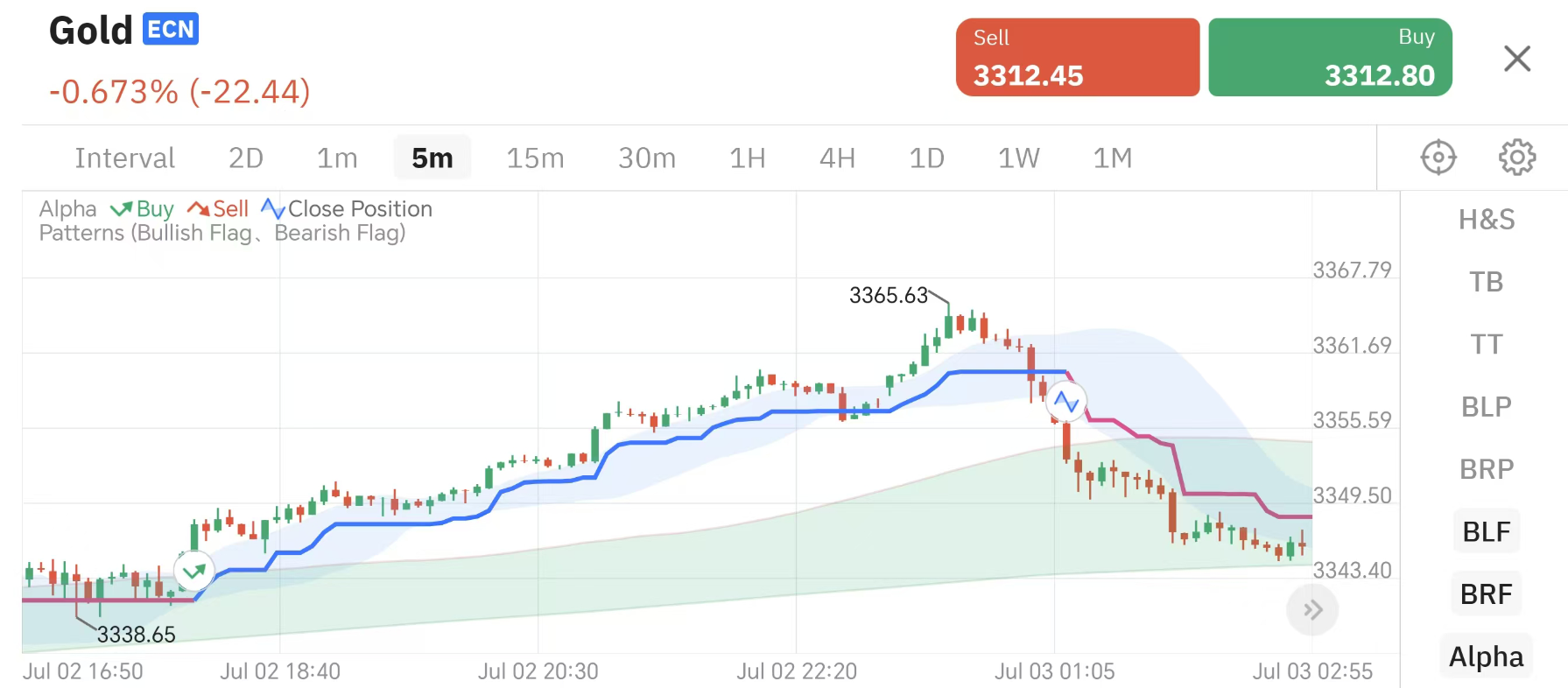Image resolution: width=1568 pixels, height=688 pixels.
Task: Click the double-arrow scroll-to-latest button
Action: (1311, 610)
